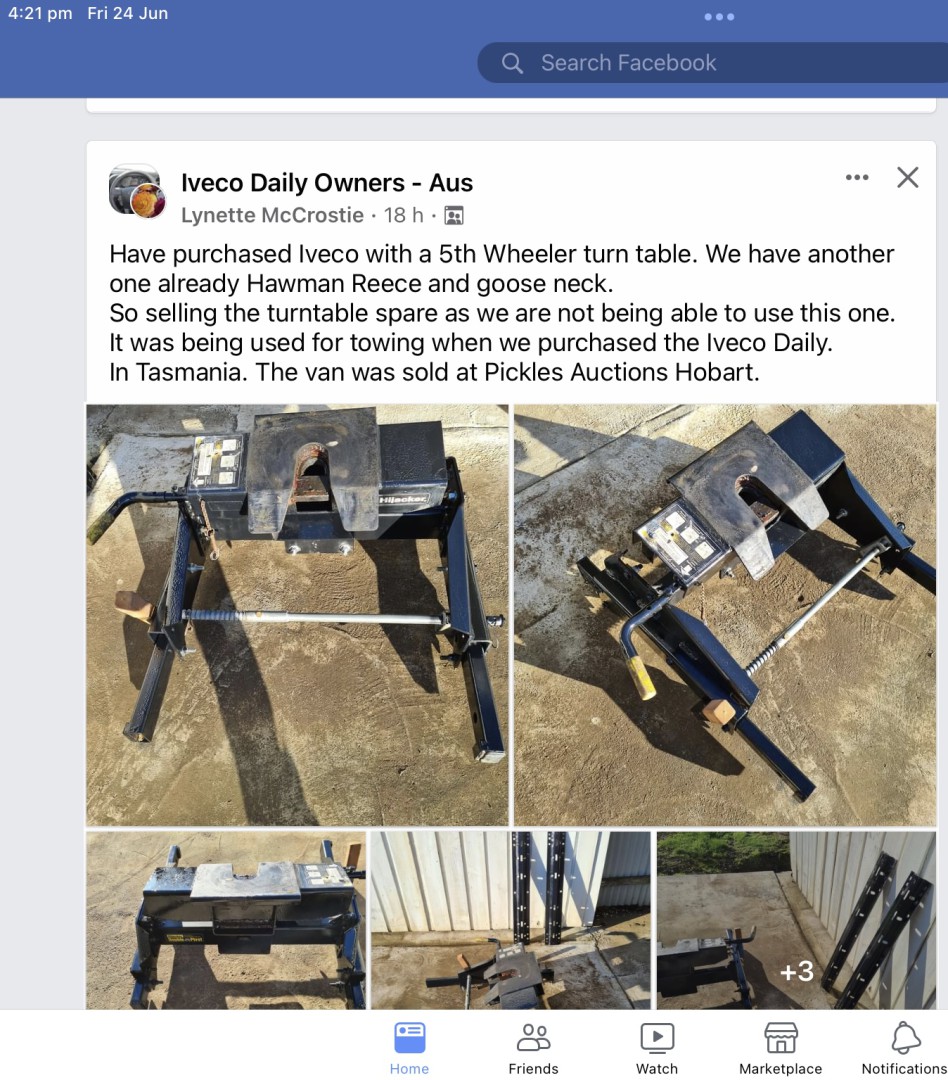The width and height of the screenshot is (948, 1080).
Task: Open the bottom-left hitch front-view photo
Action: tap(226, 920)
